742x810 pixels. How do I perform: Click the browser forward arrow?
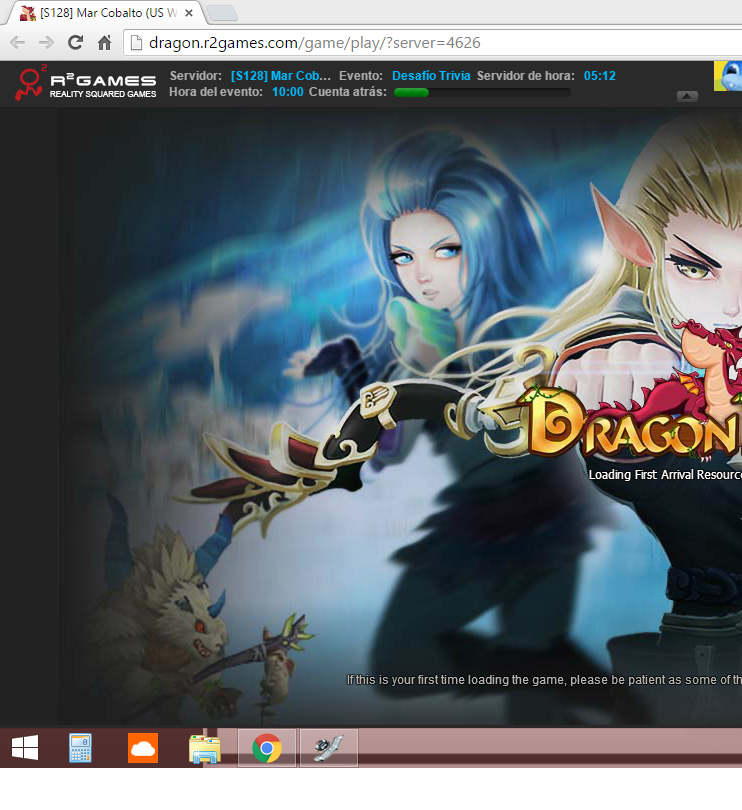46,43
